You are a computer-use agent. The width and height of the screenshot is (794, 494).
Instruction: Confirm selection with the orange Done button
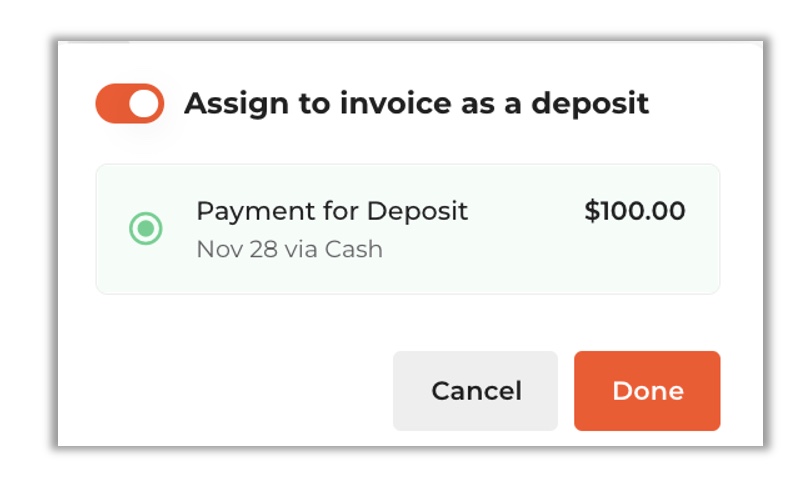647,391
